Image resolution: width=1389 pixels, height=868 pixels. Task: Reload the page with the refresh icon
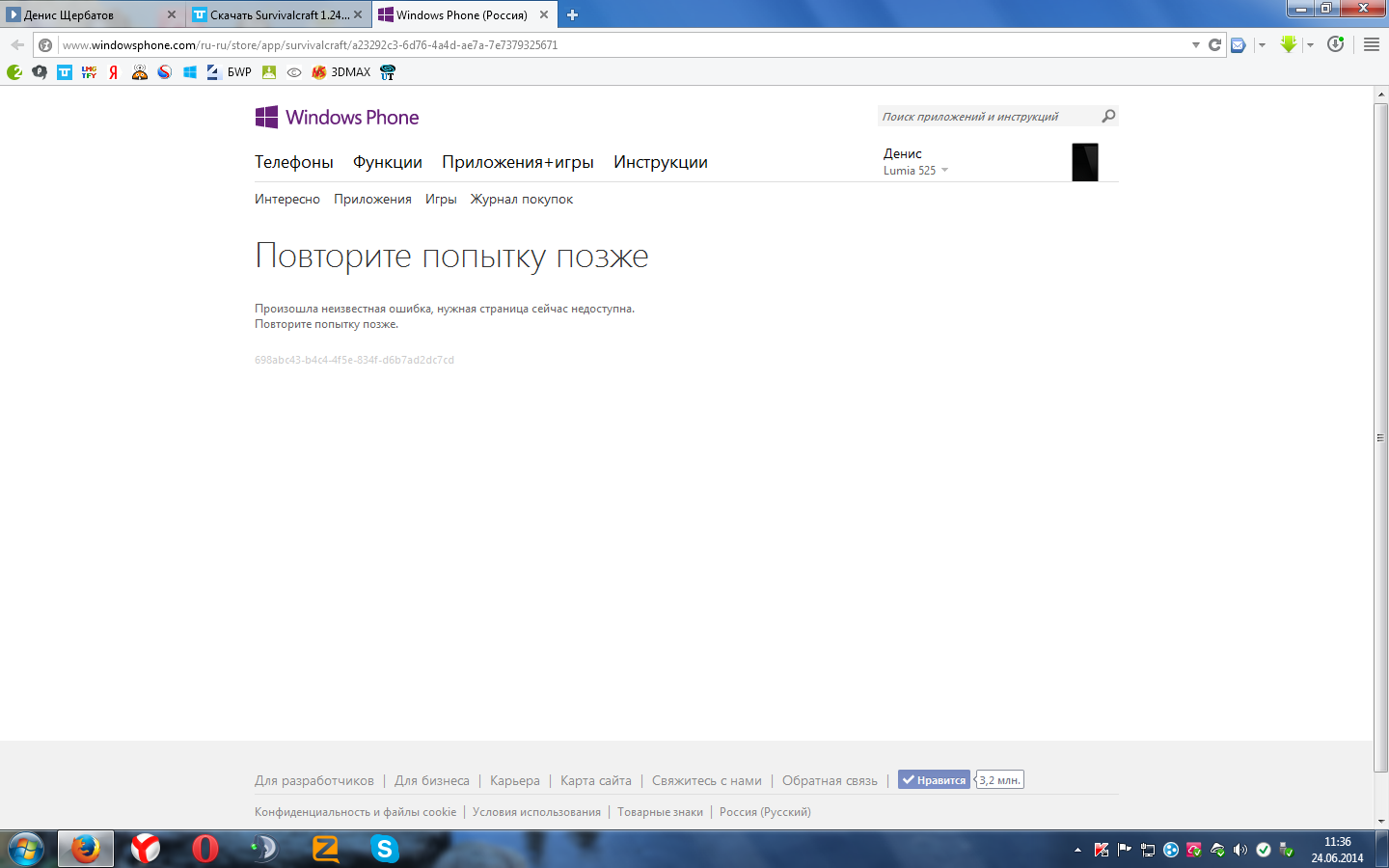(x=1214, y=44)
